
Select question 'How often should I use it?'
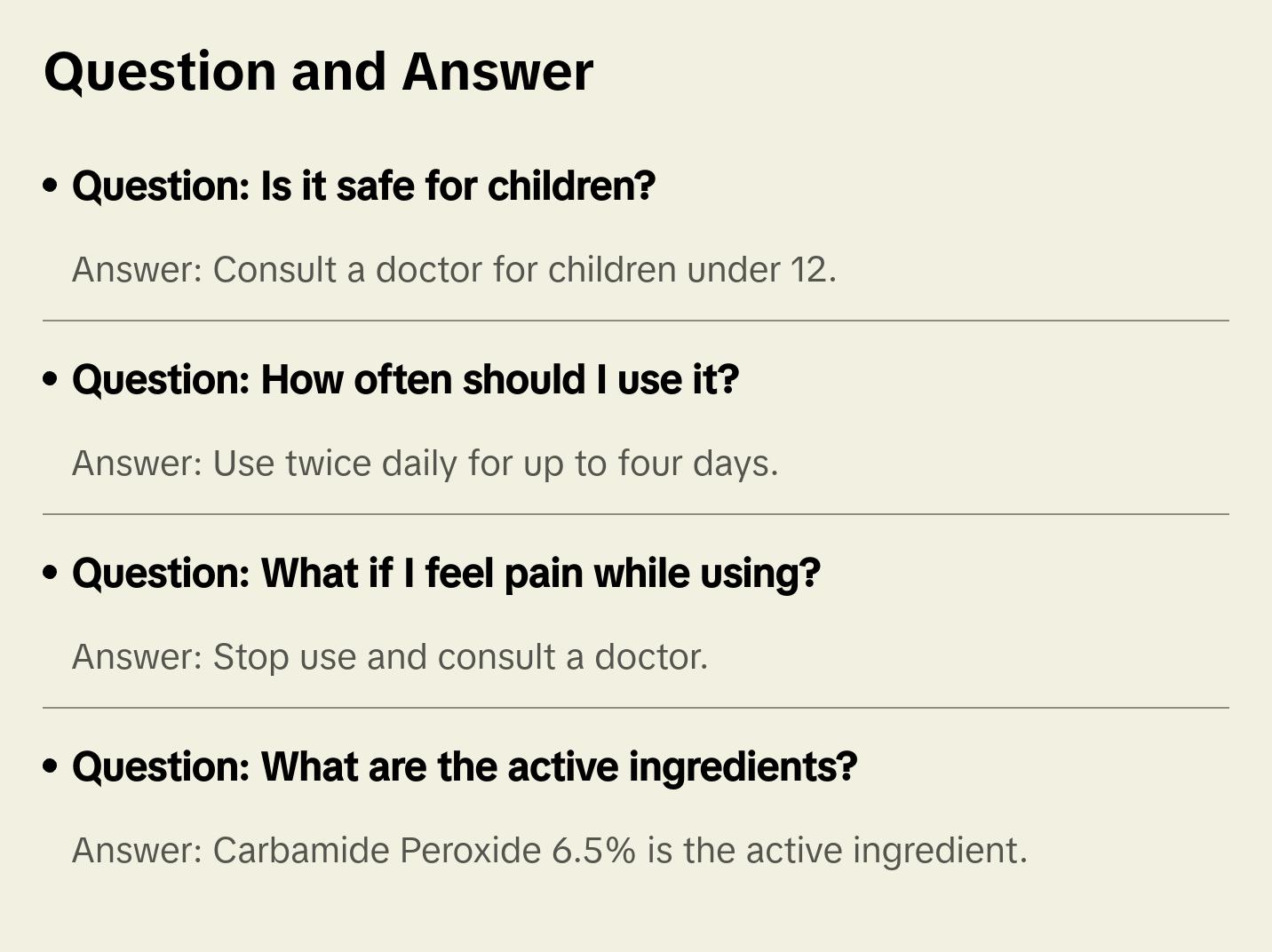[x=405, y=380]
